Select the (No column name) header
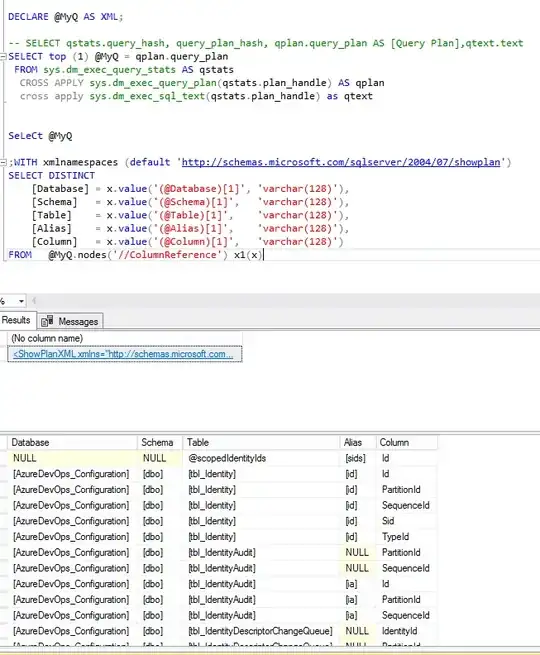540x655 pixels. [x=125, y=338]
